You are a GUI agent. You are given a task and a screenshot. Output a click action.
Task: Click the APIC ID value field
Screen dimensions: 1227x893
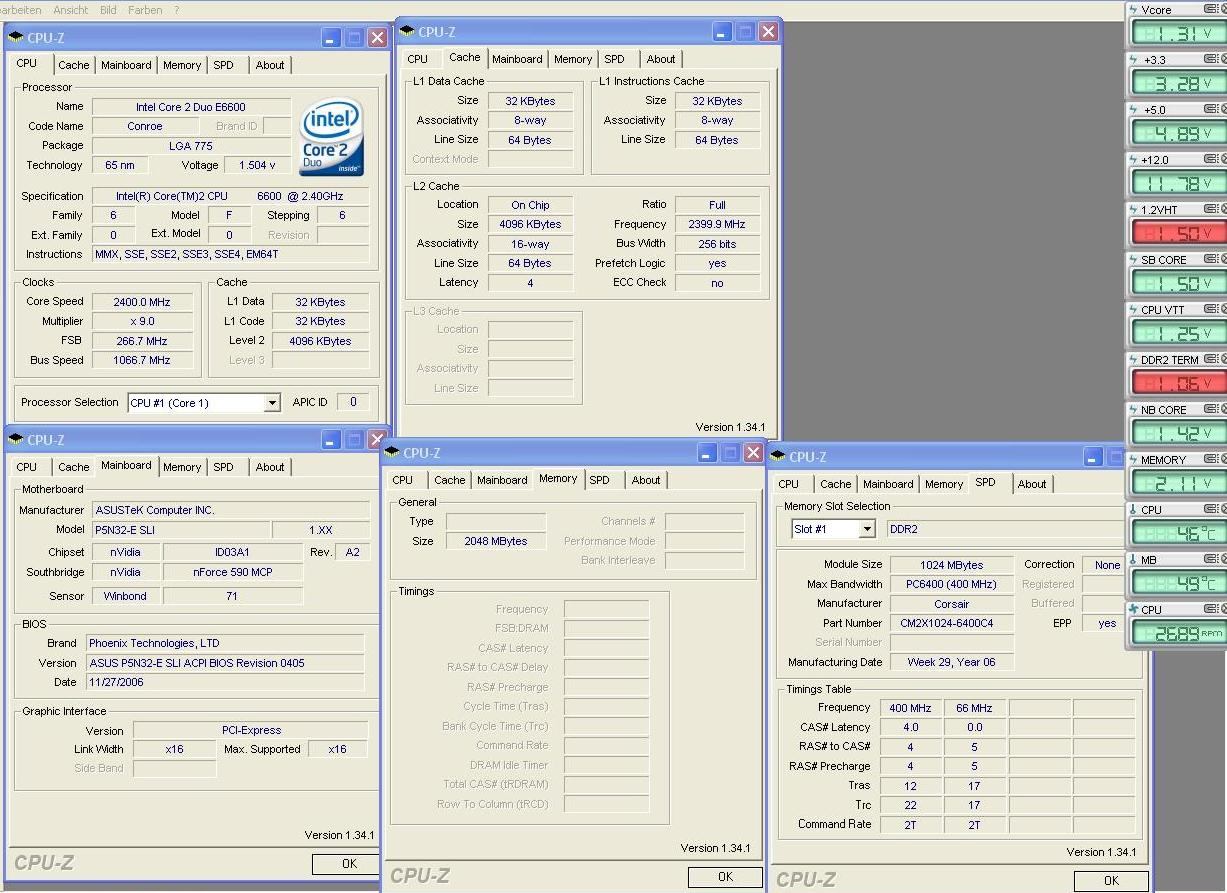tap(353, 402)
